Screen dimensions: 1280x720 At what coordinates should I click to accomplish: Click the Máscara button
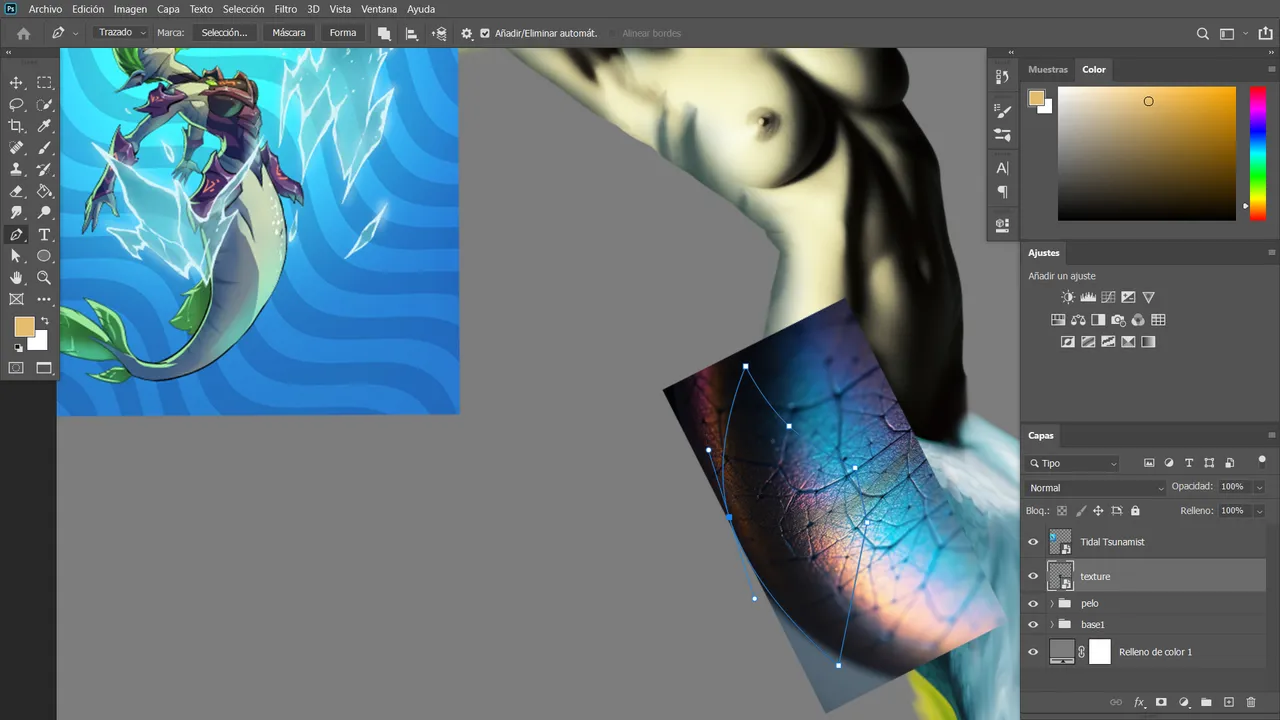[x=289, y=33]
